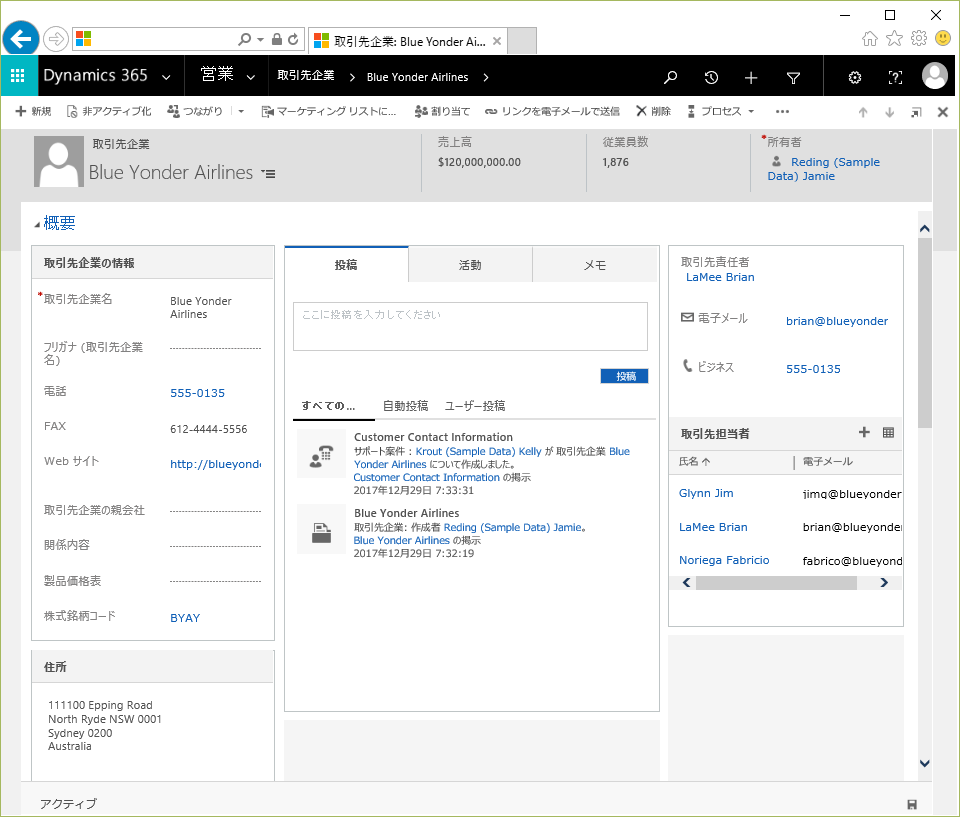This screenshot has height=817, width=960.
Task: Click owner Reding (Sample Data) Jamie link
Action: (x=823, y=169)
